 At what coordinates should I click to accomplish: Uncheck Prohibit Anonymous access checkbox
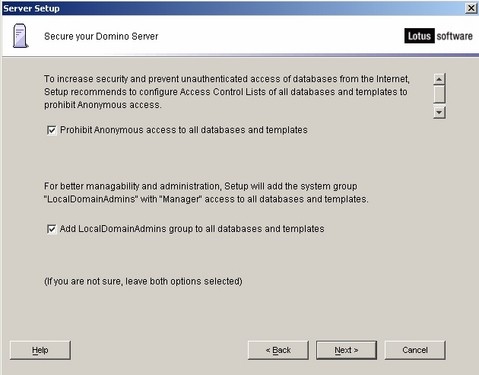(x=52, y=130)
